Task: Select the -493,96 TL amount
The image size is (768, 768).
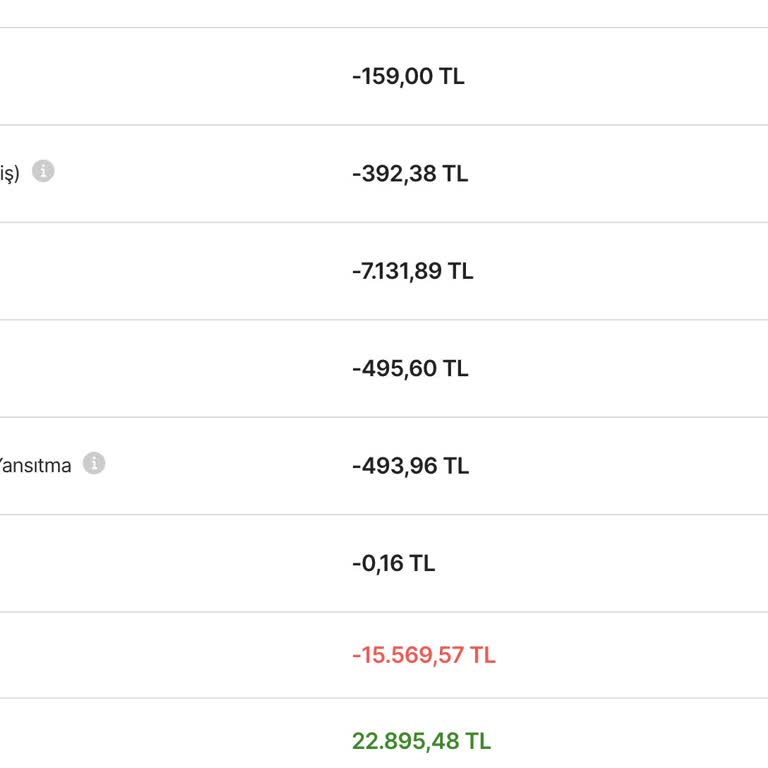Action: [410, 466]
